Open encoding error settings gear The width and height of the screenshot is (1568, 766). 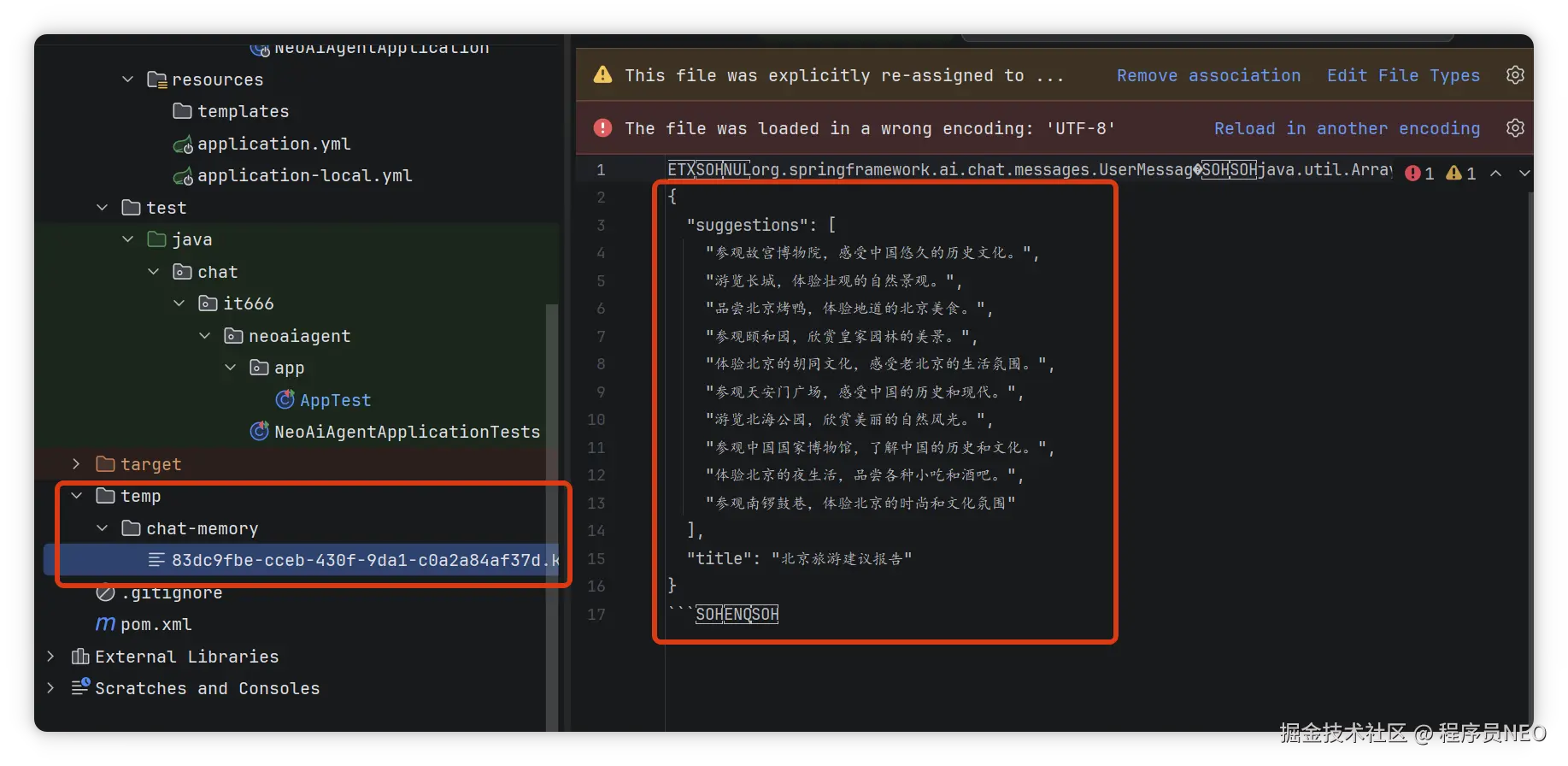1515,128
